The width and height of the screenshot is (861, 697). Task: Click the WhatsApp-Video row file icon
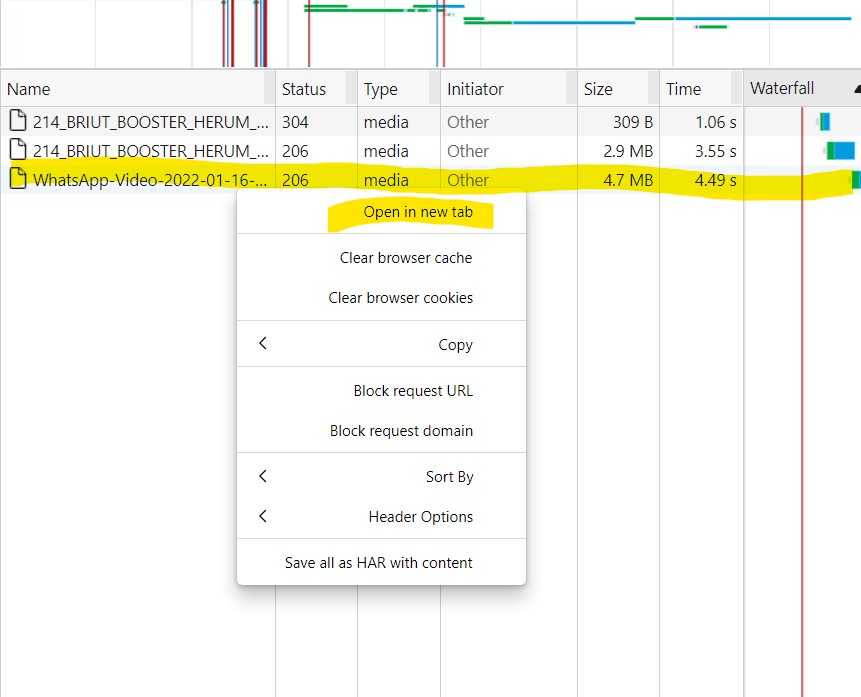point(18,179)
